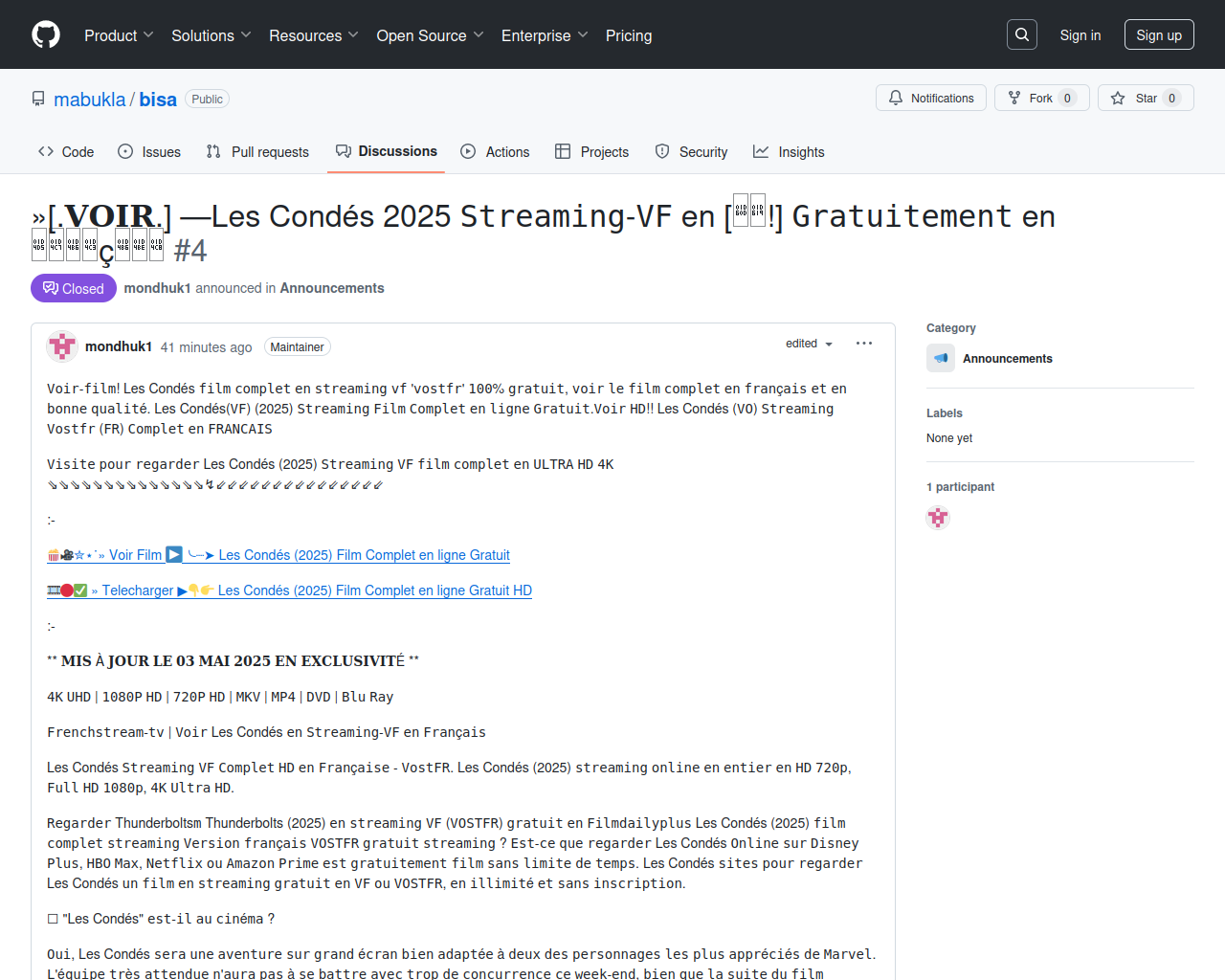1225x980 pixels.
Task: Click mondhuk1 avatar in comment header
Action: coord(62,346)
